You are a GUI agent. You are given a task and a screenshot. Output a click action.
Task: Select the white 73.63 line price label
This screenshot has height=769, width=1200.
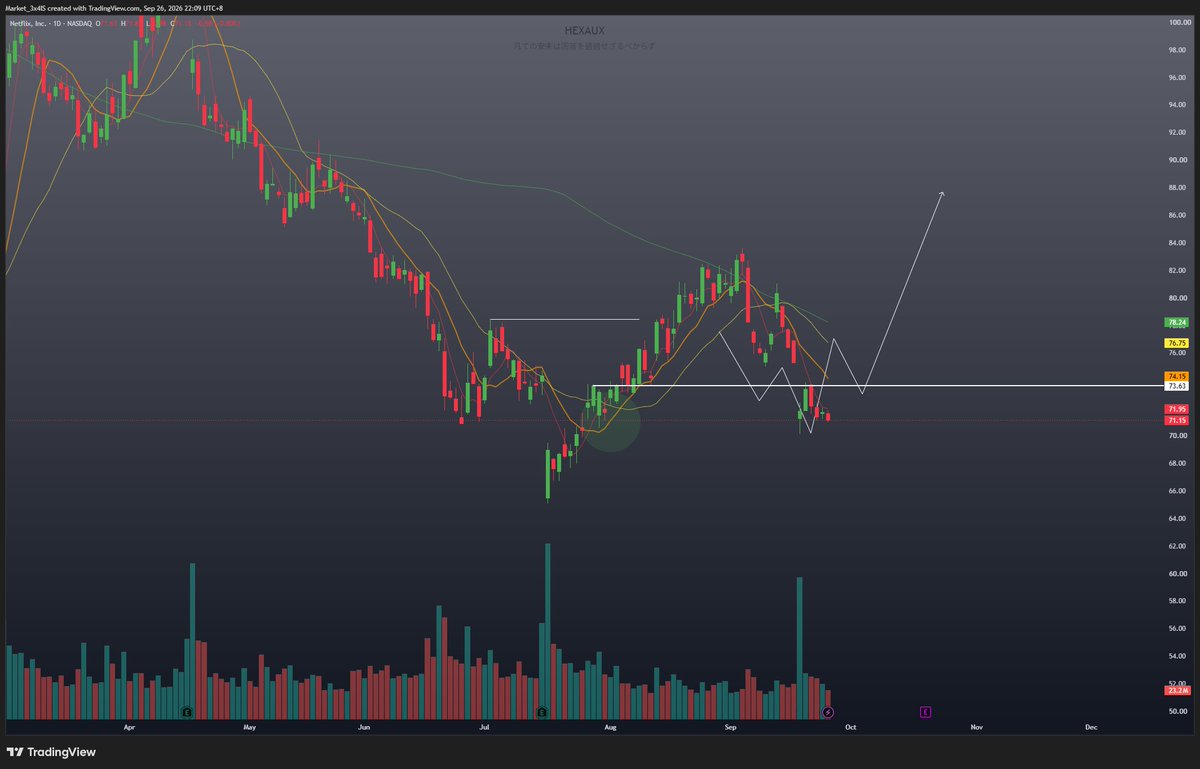coord(1176,385)
